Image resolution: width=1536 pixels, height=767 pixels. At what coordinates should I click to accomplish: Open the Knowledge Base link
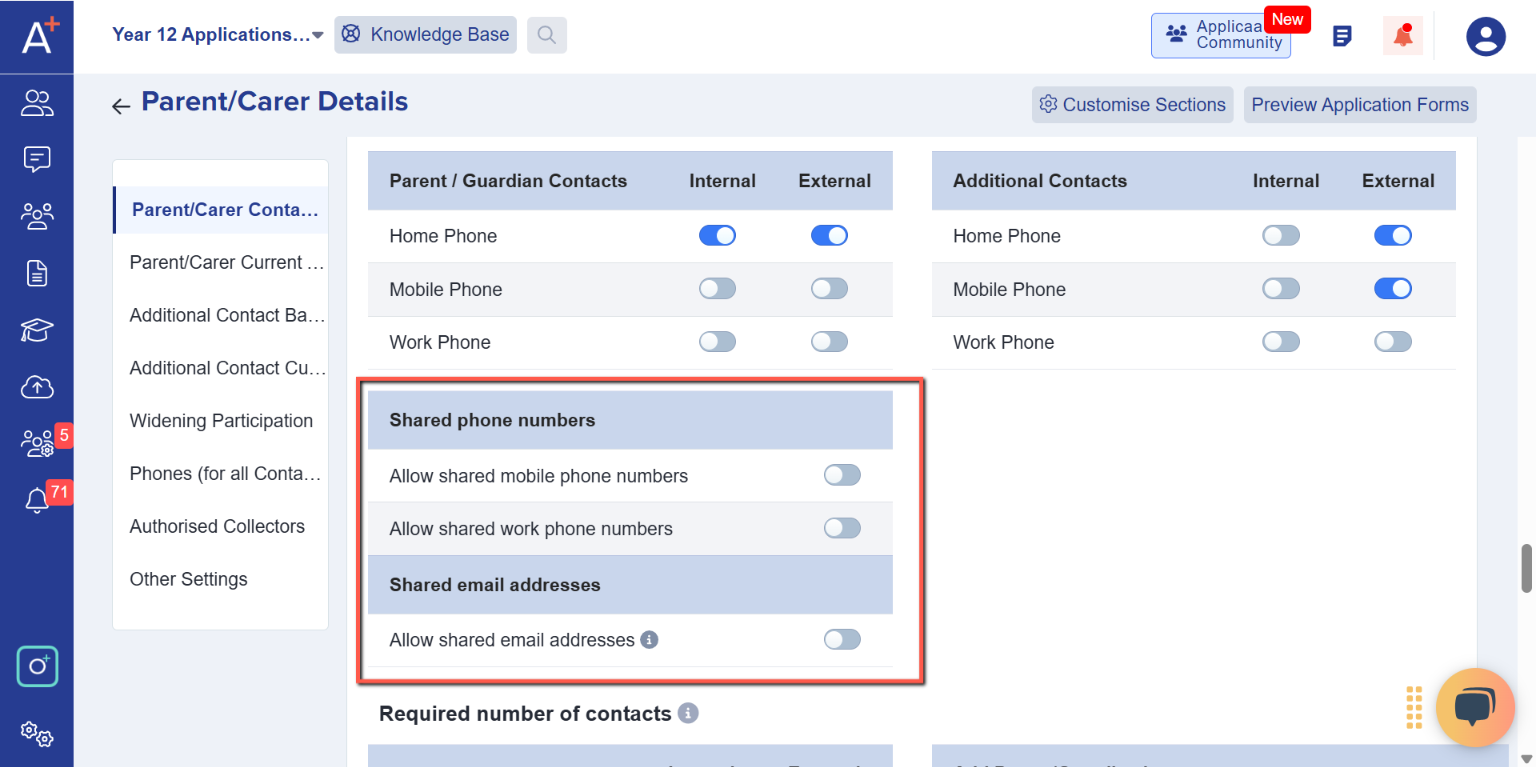coord(426,35)
